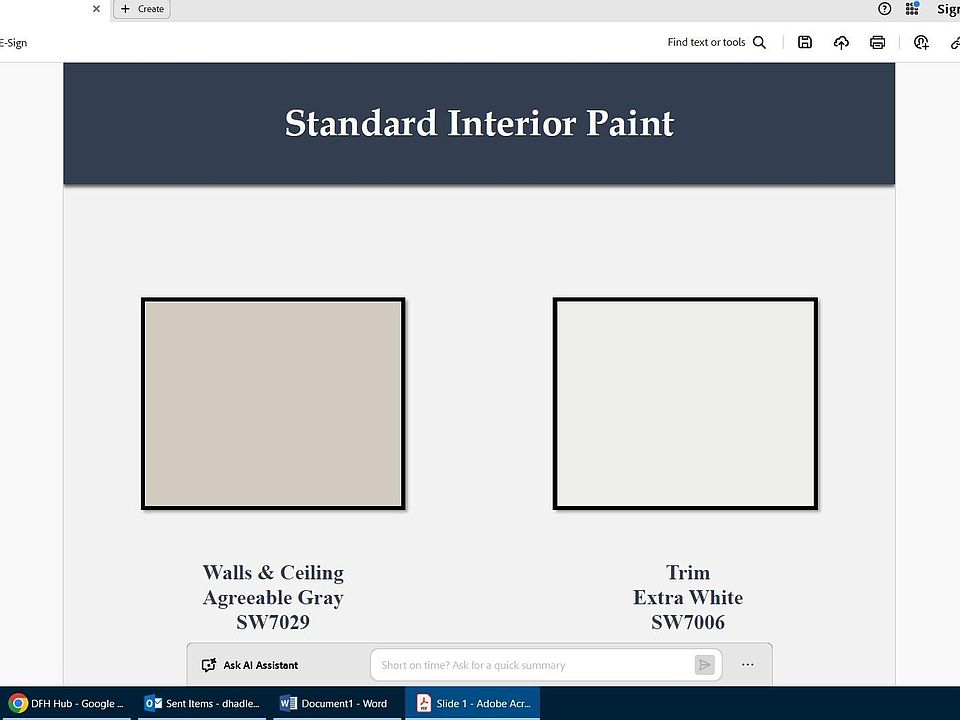Viewport: 960px width, 720px height.
Task: Click the copy link icon
Action: [954, 42]
